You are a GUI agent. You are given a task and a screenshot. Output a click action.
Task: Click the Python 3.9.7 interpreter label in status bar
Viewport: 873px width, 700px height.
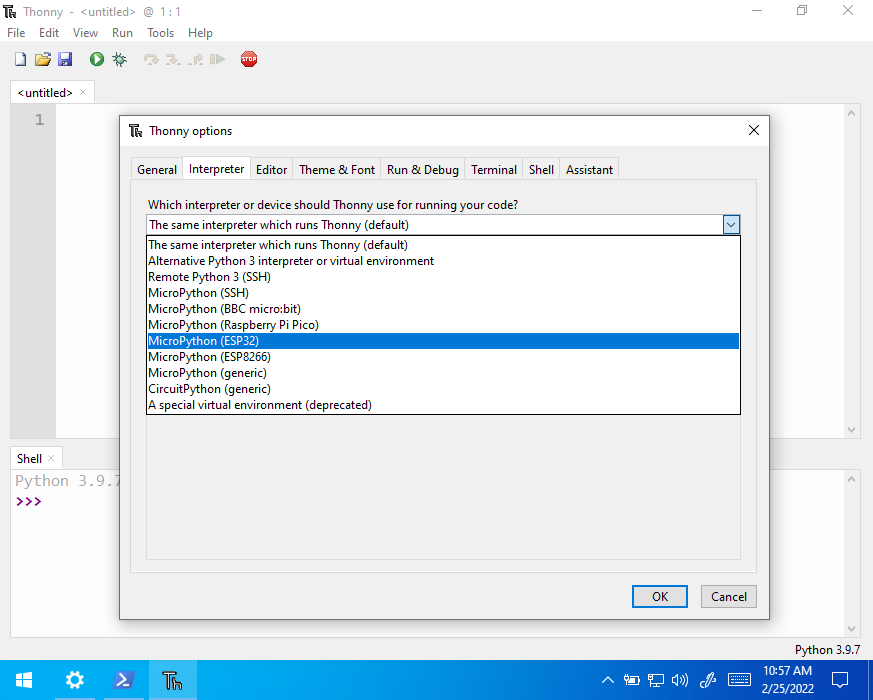point(827,650)
